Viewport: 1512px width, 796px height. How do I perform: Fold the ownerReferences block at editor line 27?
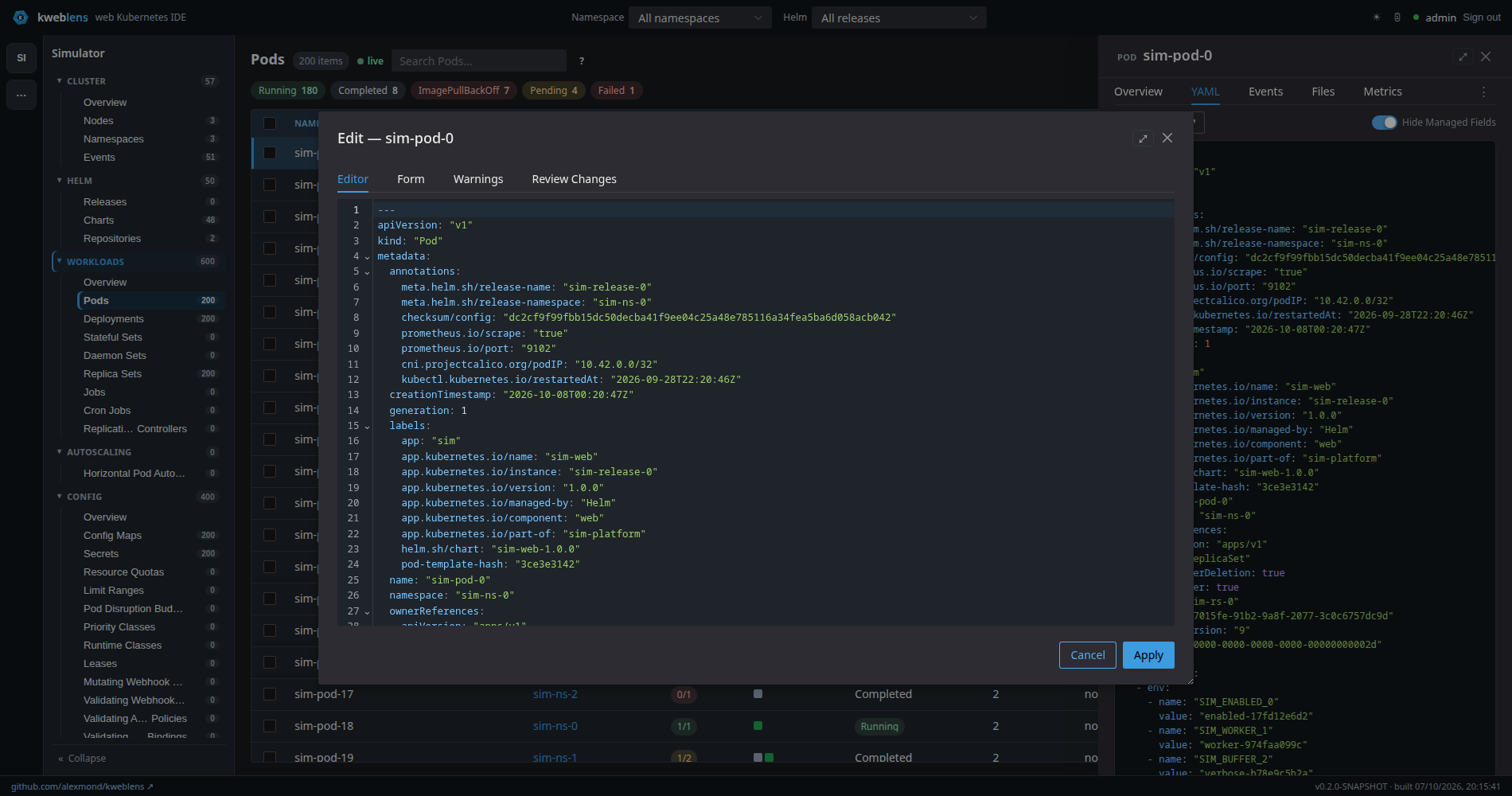pos(367,612)
